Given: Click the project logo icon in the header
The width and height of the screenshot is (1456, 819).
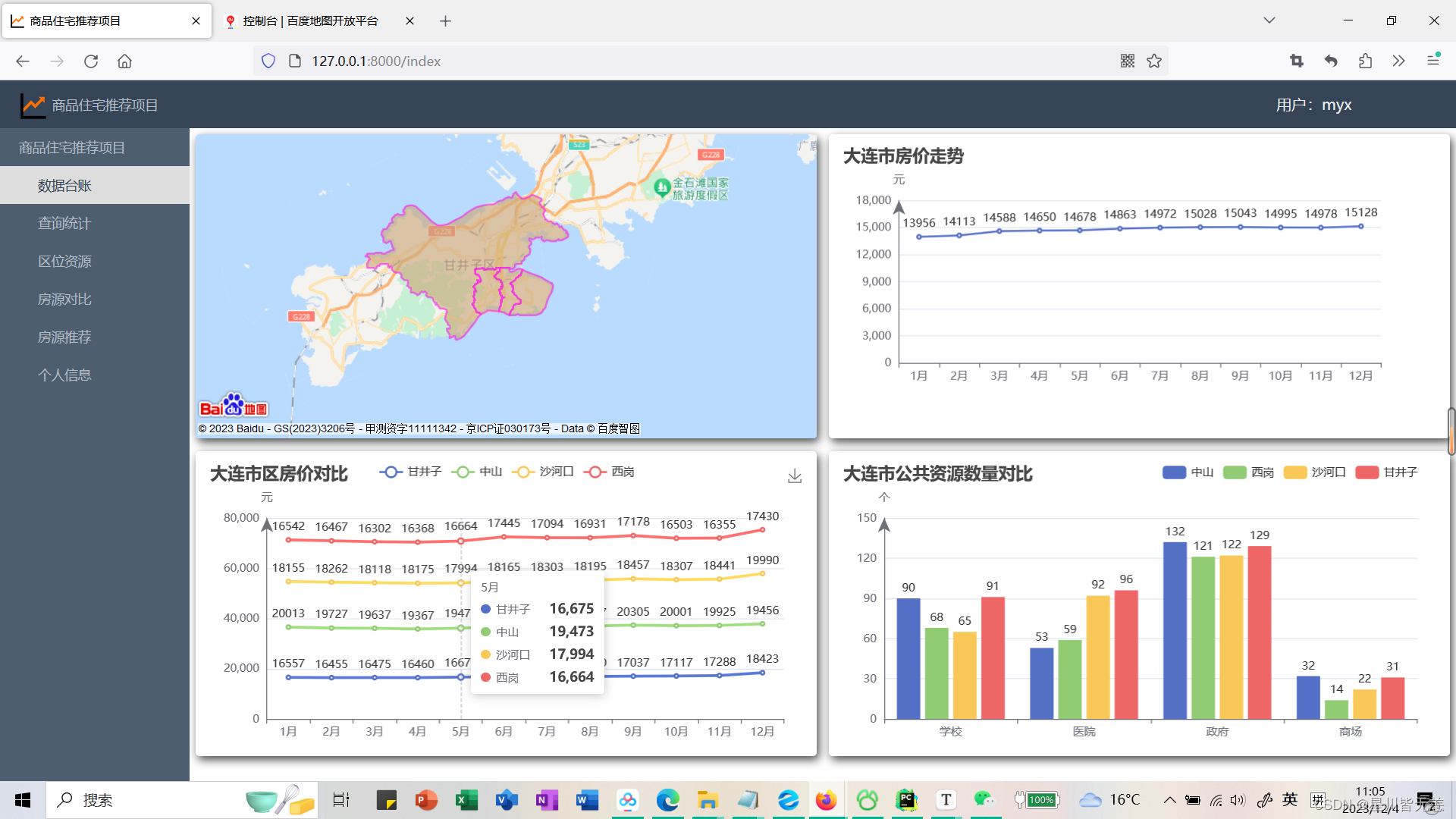Looking at the screenshot, I should pos(33,105).
